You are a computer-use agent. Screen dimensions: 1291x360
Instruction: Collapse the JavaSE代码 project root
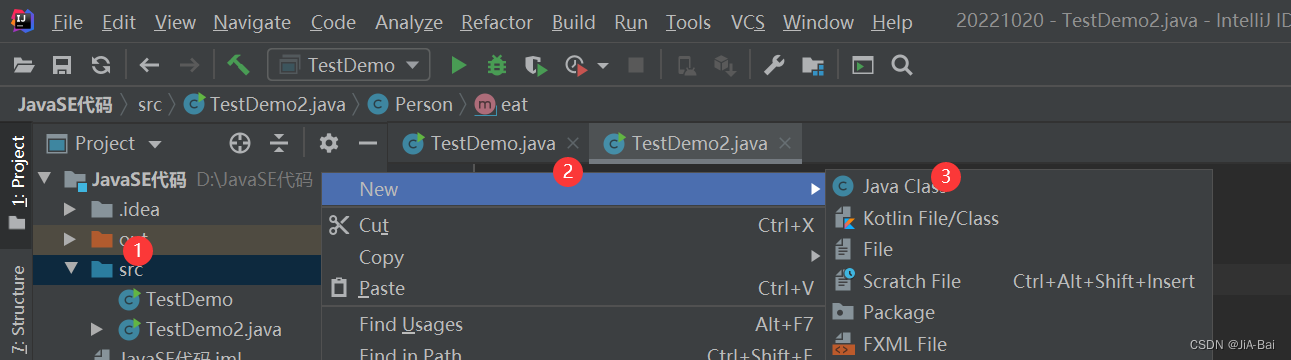tap(45, 180)
